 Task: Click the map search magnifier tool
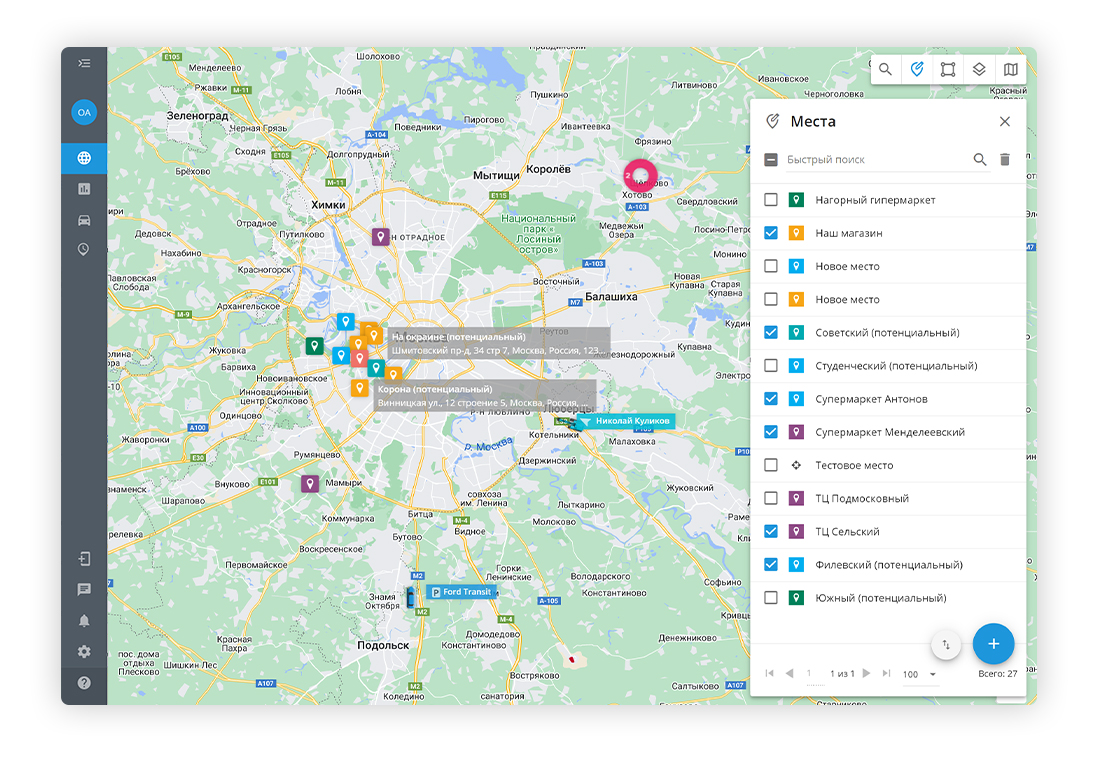pyautogui.click(x=885, y=69)
